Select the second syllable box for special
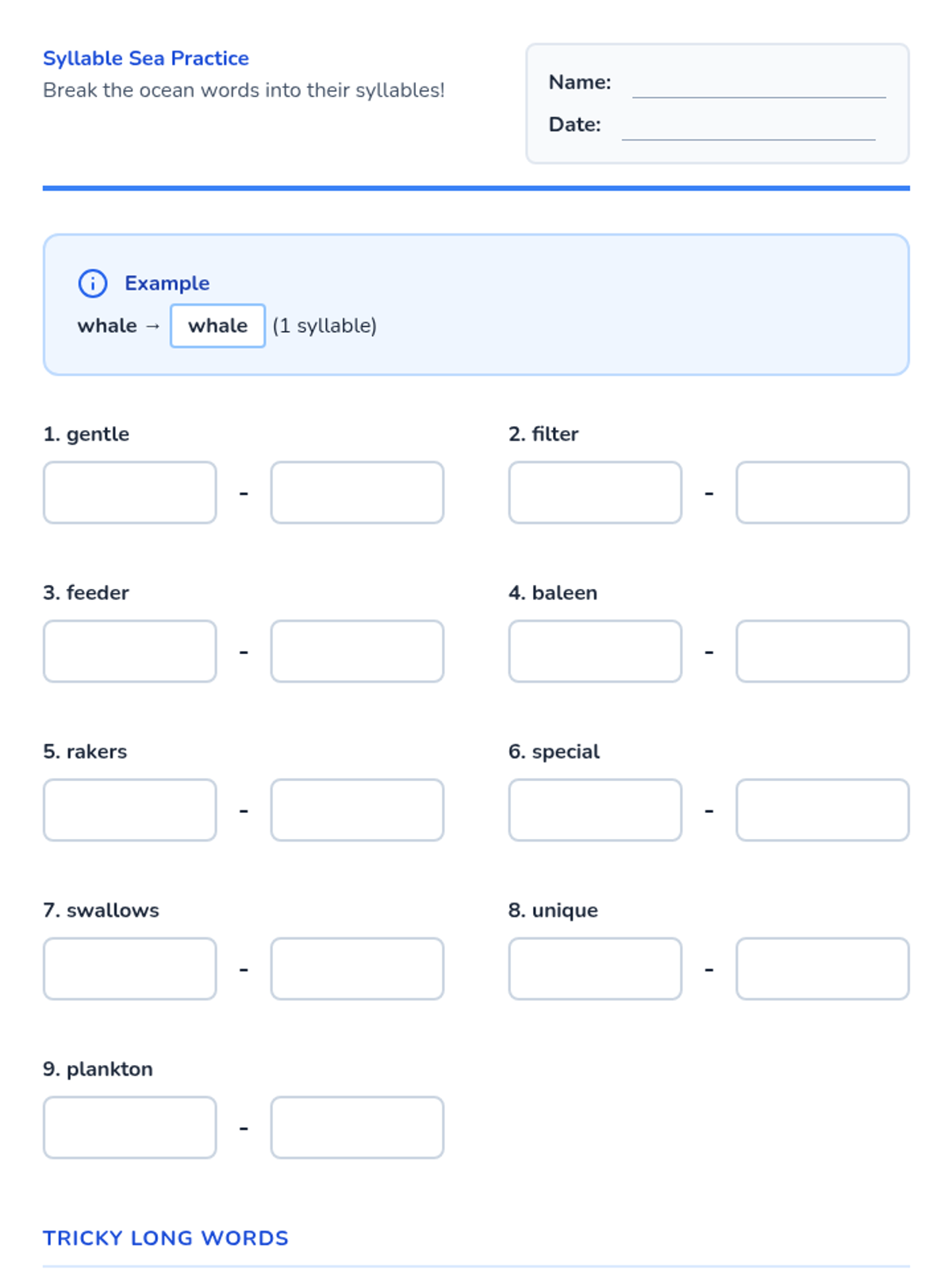952x1270 pixels. click(x=823, y=810)
